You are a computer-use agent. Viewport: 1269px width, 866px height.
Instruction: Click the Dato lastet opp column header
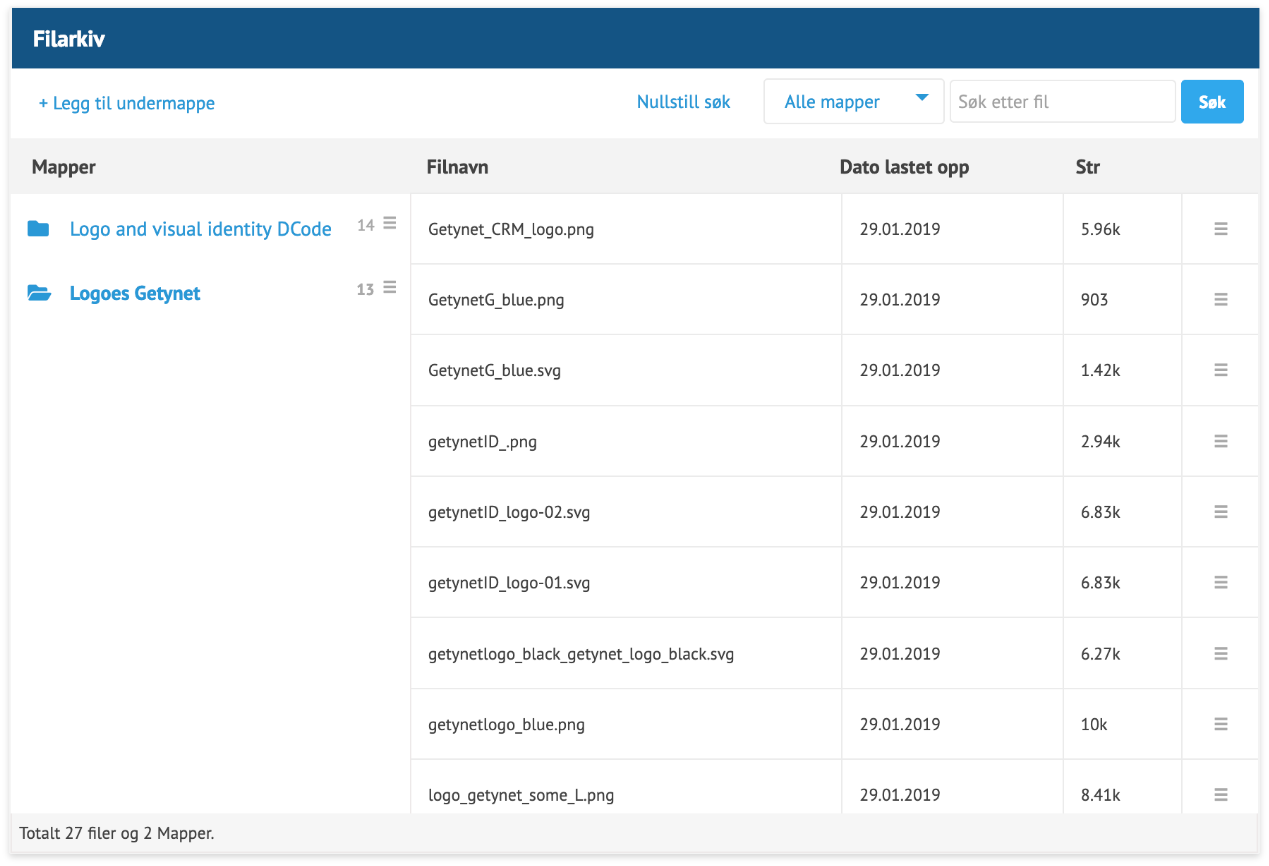click(904, 167)
